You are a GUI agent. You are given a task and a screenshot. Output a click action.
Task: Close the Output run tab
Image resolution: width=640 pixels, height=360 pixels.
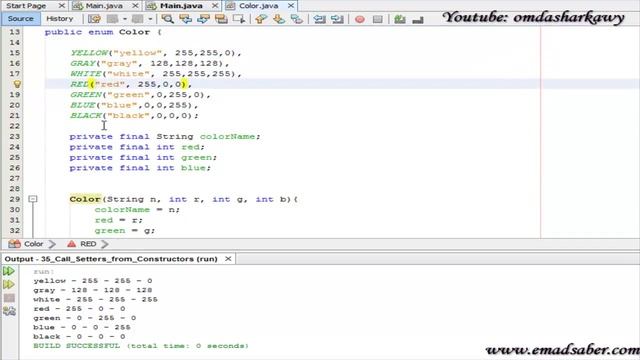tap(228, 259)
